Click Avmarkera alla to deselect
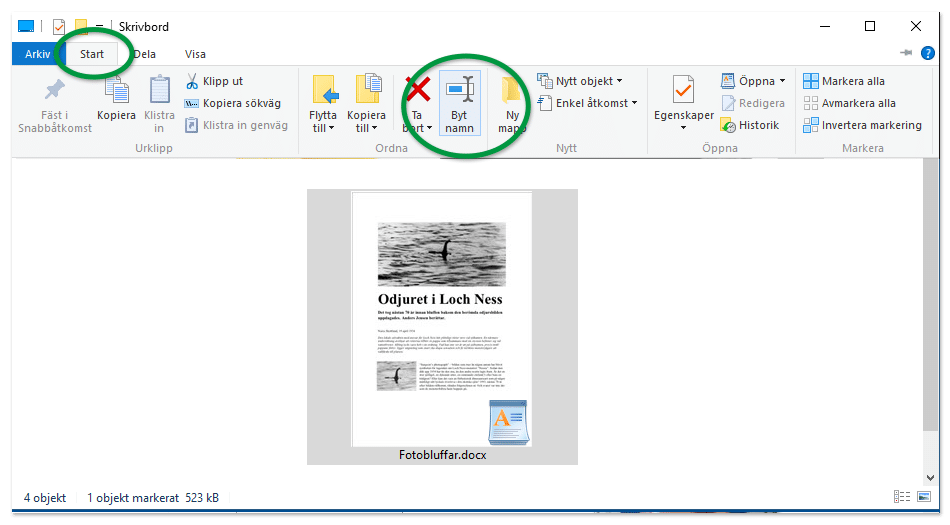The width and height of the screenshot is (950, 525). (x=849, y=103)
